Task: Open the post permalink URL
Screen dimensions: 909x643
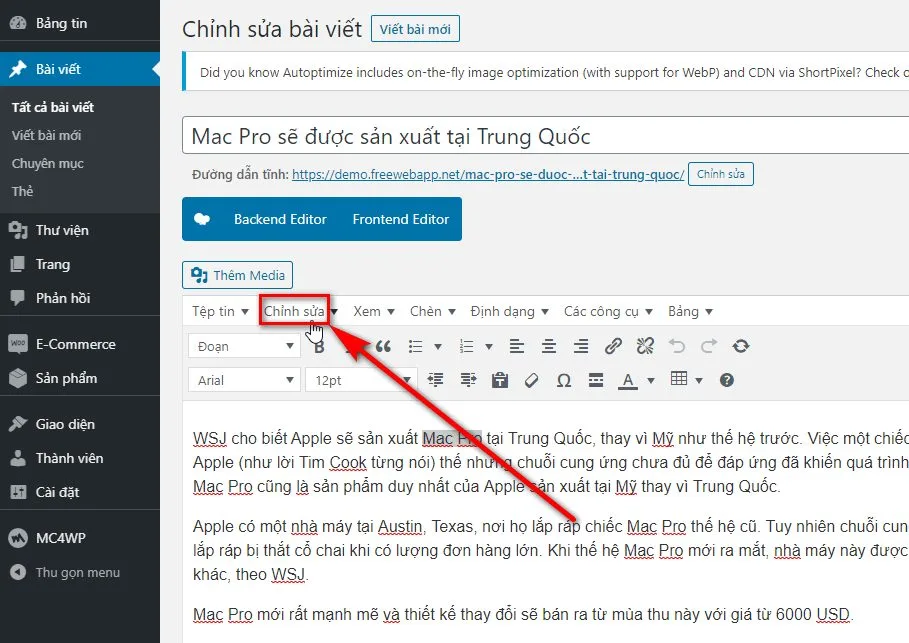Action: click(x=488, y=175)
